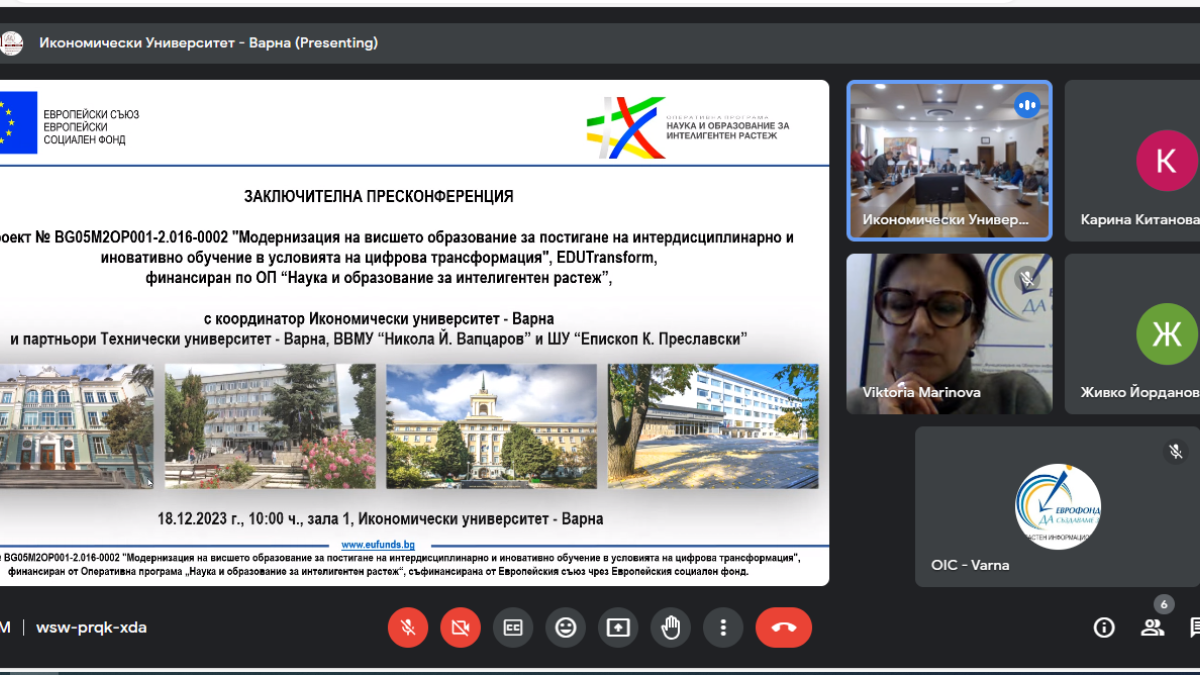Click the meeting code wsw-prqk-xda
1200x675 pixels.
pyautogui.click(x=91, y=627)
